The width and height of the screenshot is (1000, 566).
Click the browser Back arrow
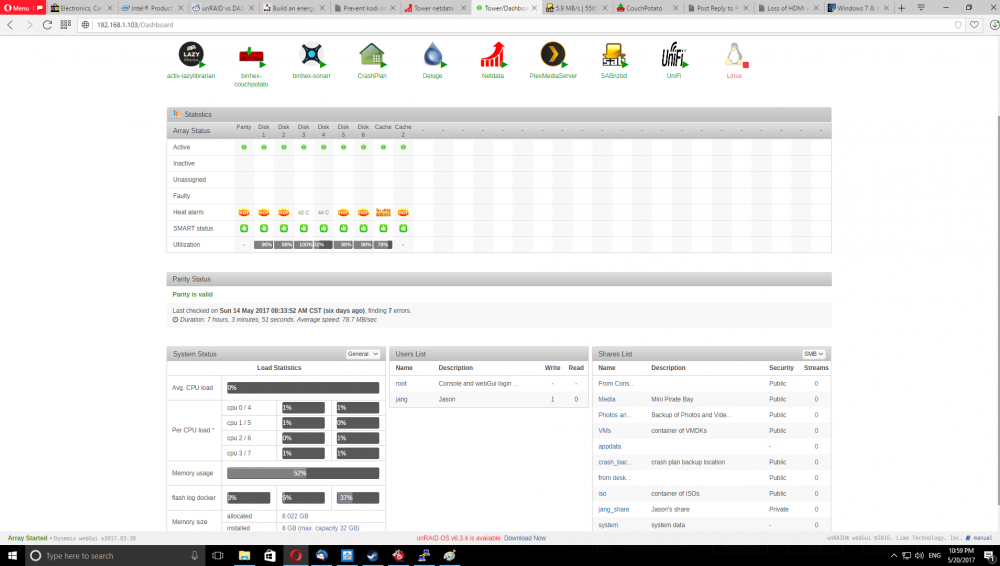(10, 25)
